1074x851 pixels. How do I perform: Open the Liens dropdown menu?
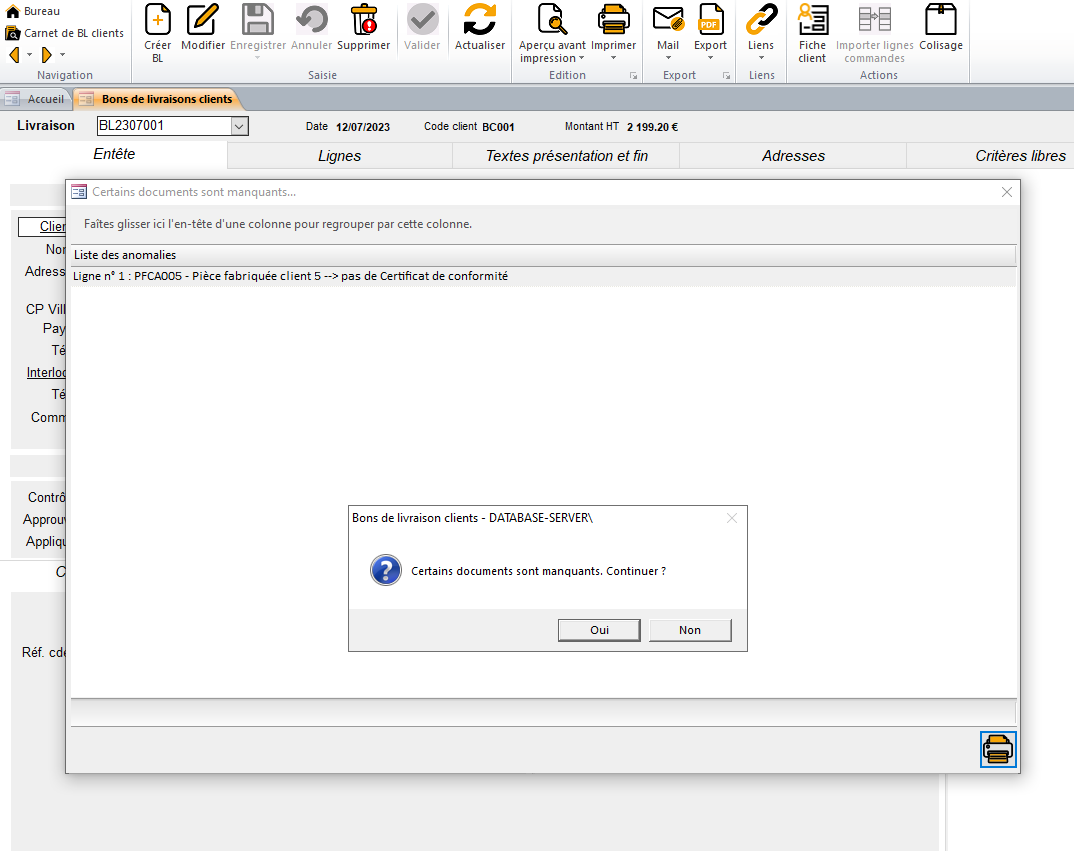(x=761, y=58)
